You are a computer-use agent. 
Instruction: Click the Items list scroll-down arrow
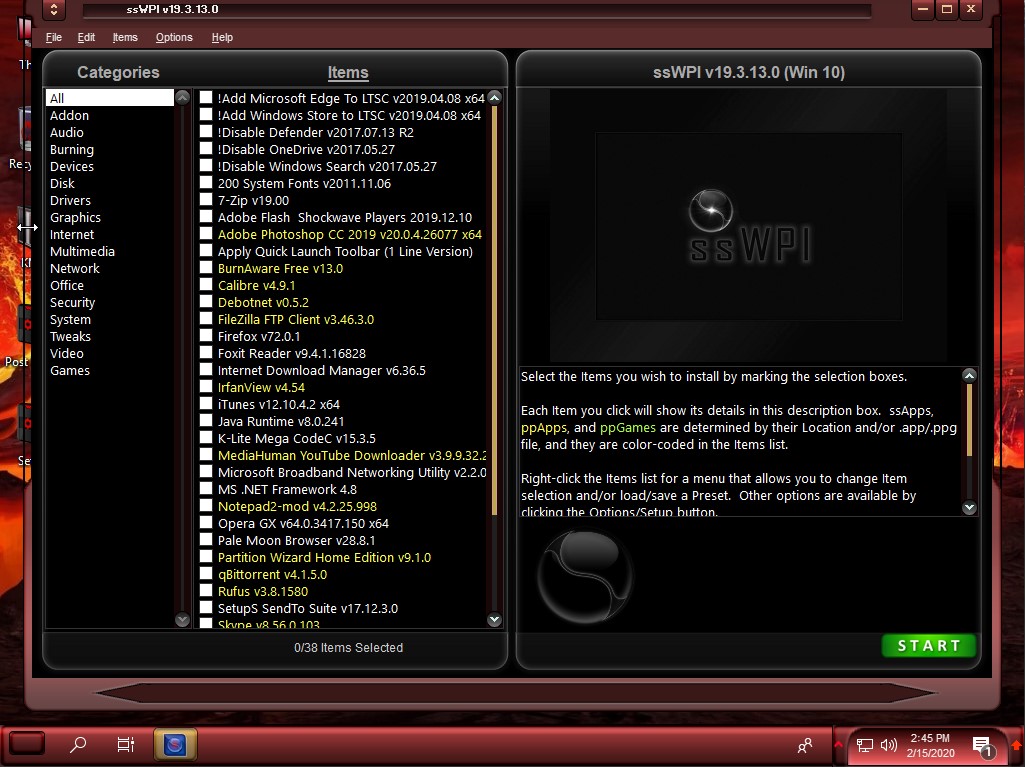(494, 619)
